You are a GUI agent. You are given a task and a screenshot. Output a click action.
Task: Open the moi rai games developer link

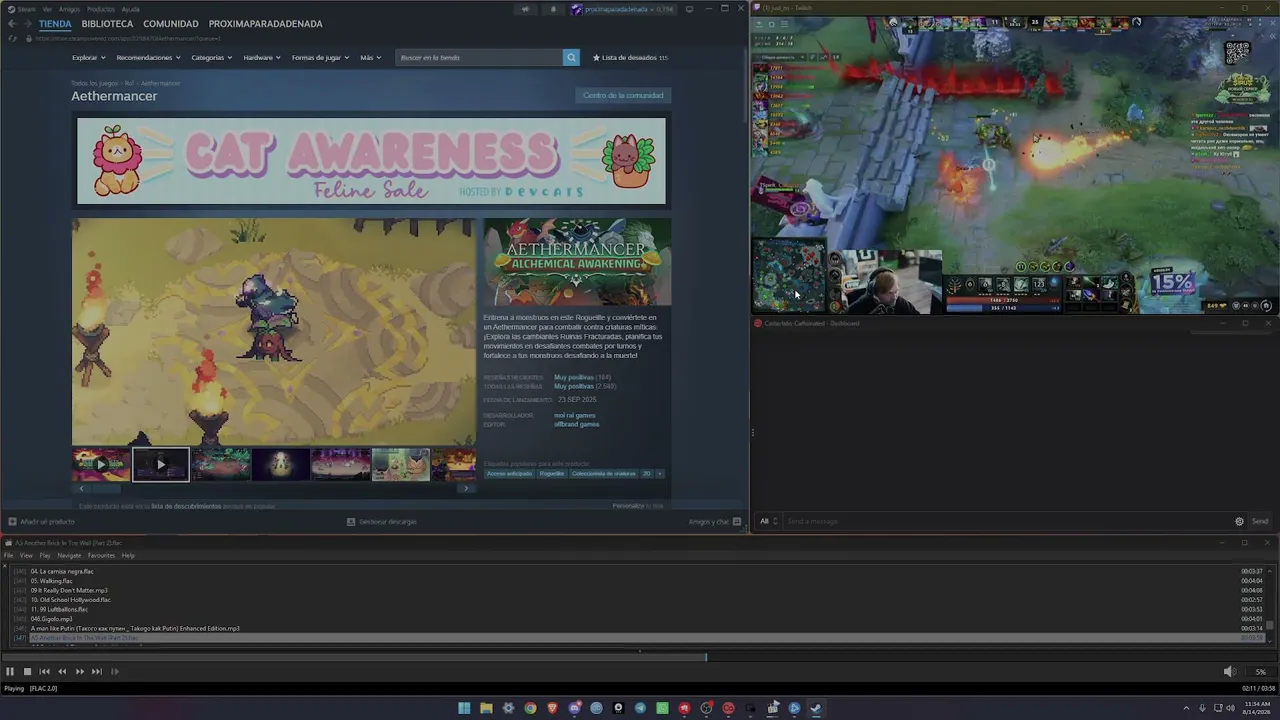click(x=575, y=415)
